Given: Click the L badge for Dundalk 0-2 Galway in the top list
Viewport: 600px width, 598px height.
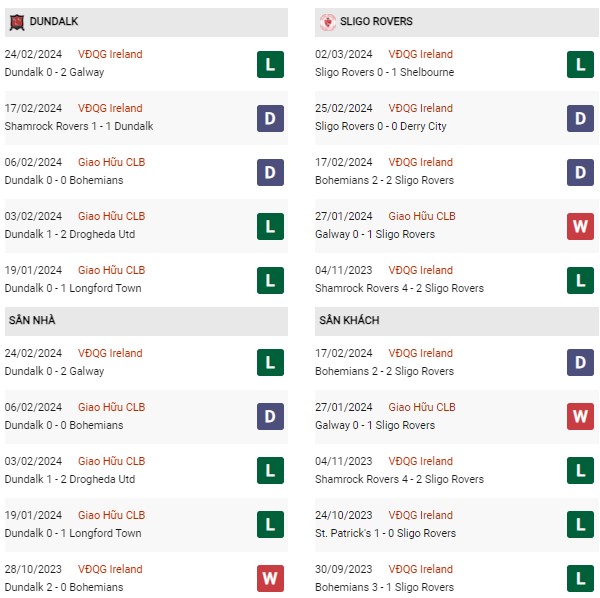Looking at the screenshot, I should (x=270, y=64).
